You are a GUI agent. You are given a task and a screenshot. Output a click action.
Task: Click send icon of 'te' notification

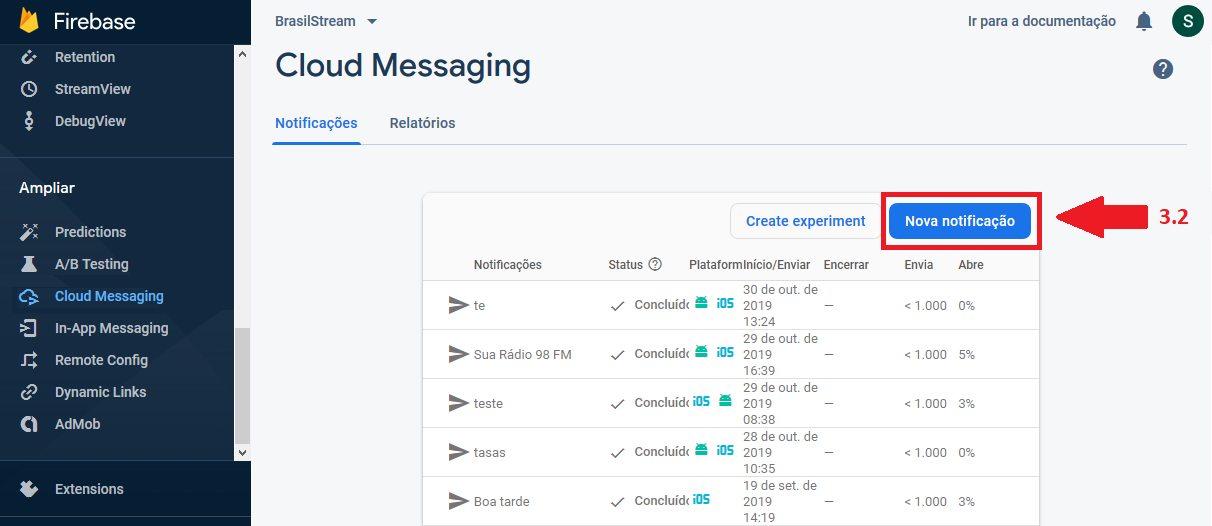coord(458,305)
